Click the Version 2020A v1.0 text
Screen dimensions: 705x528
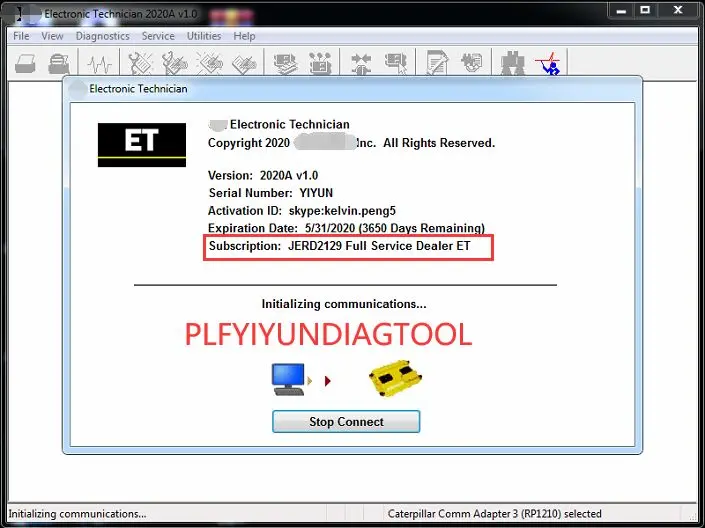[x=263, y=175]
